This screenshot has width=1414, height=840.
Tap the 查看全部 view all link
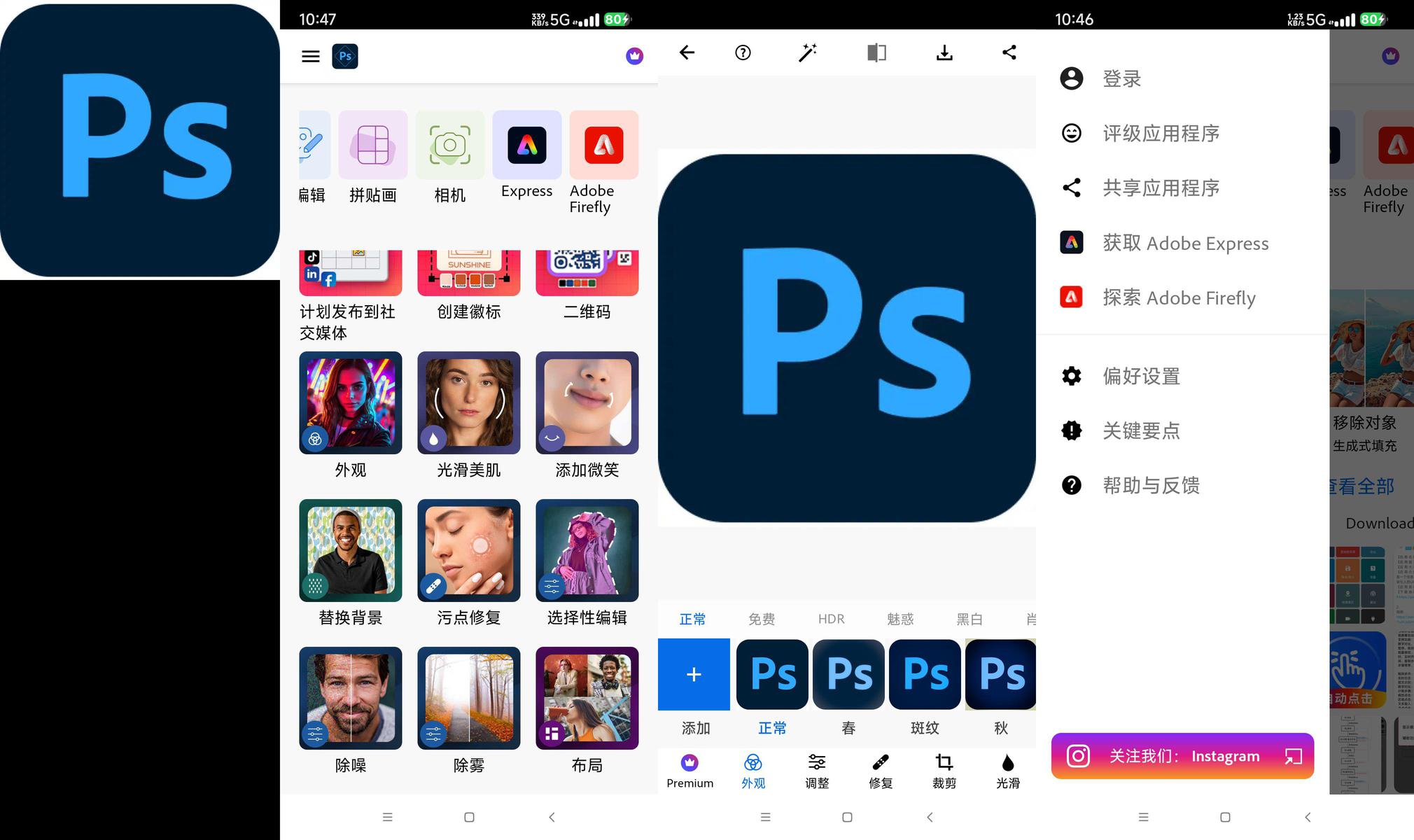(1361, 486)
